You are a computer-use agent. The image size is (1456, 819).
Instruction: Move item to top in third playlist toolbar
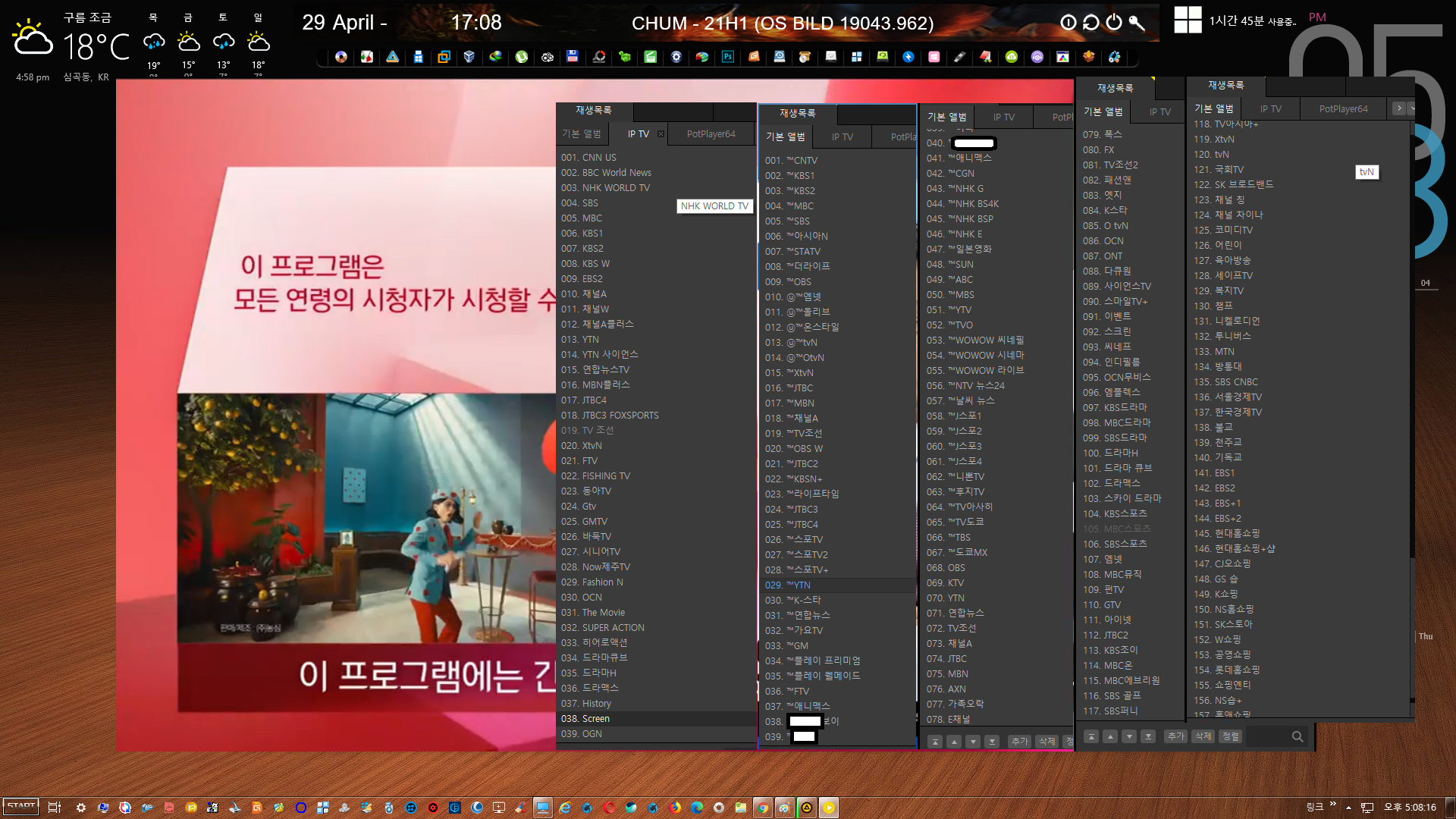point(935,742)
